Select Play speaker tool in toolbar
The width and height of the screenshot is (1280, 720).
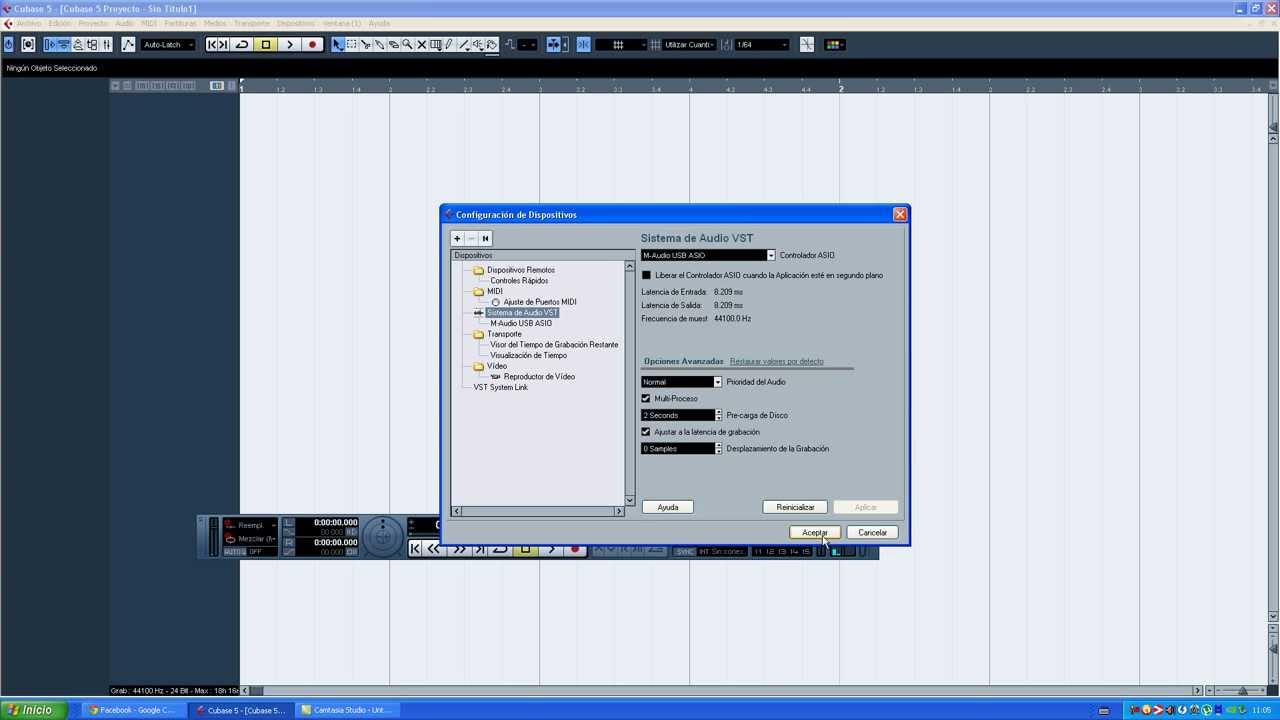point(478,45)
